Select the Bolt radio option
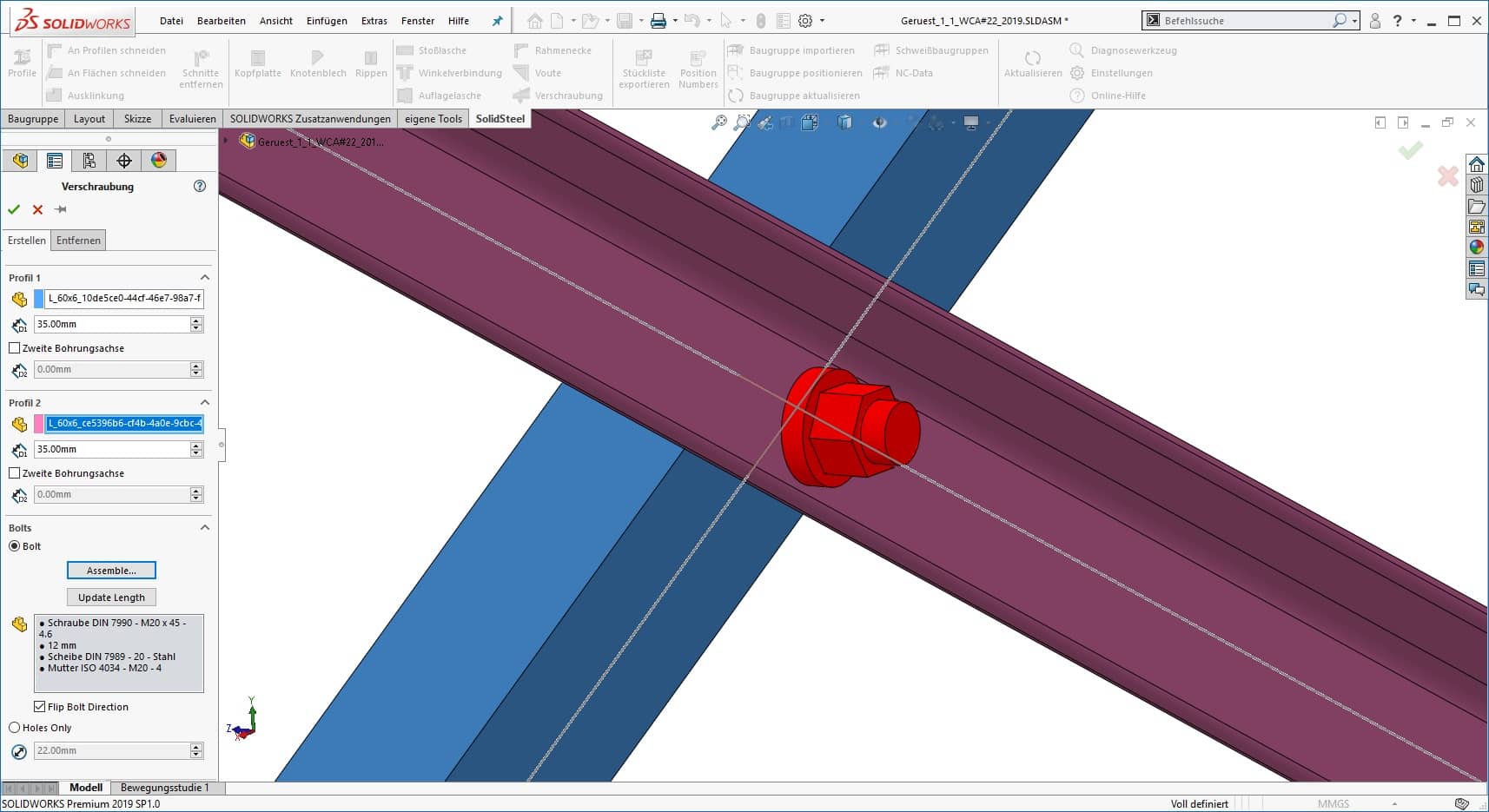The width and height of the screenshot is (1489, 812). 14,546
